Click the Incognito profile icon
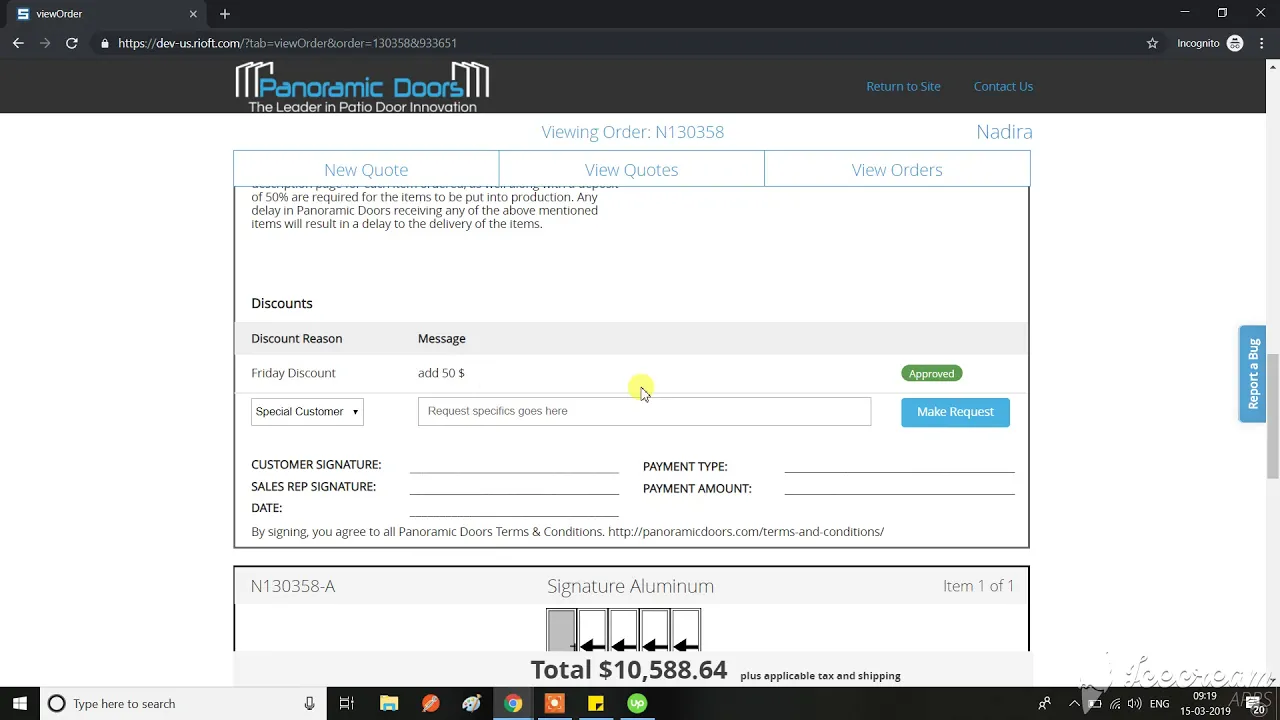 point(1235,43)
